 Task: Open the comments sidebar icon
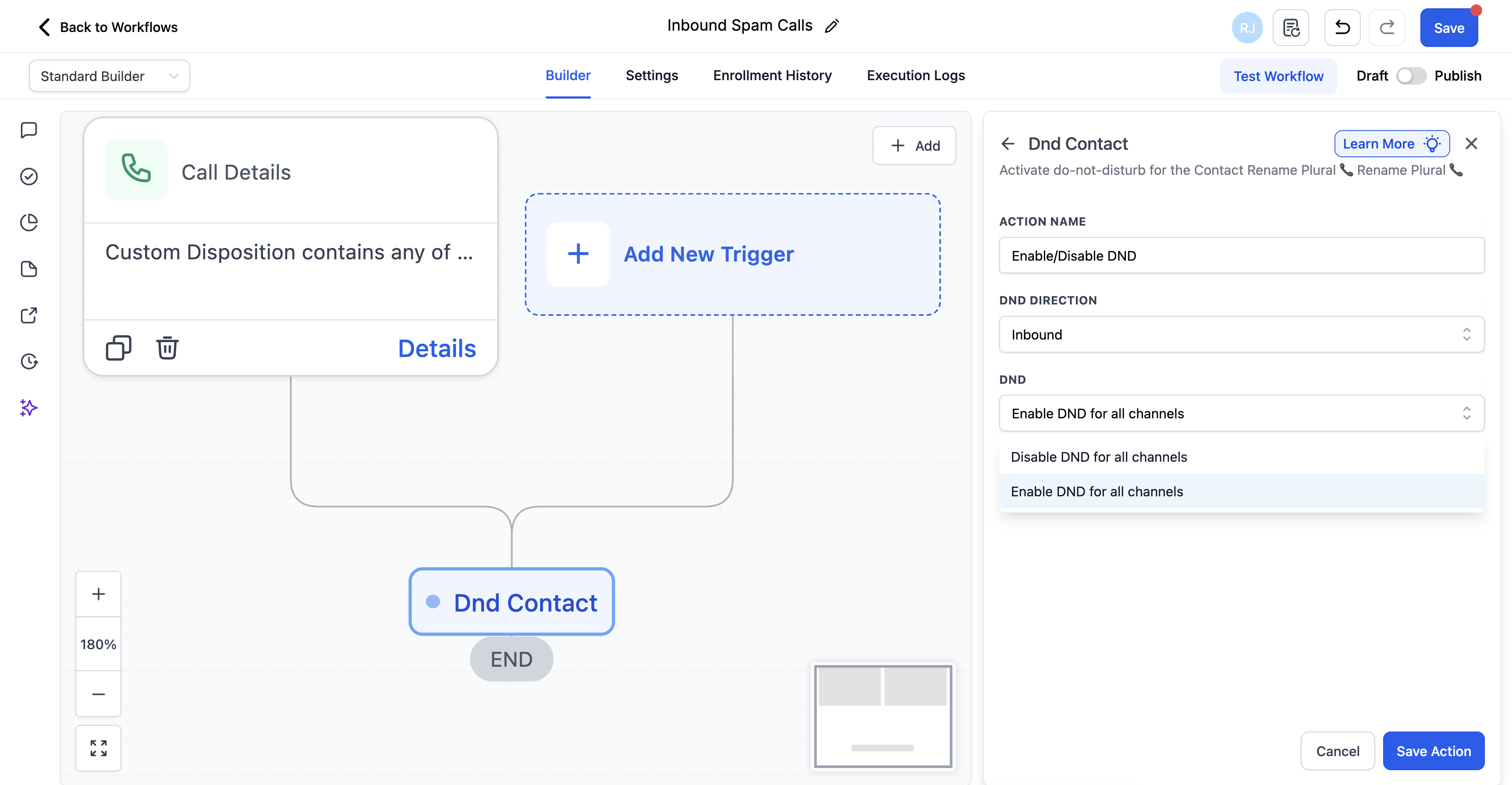28,130
